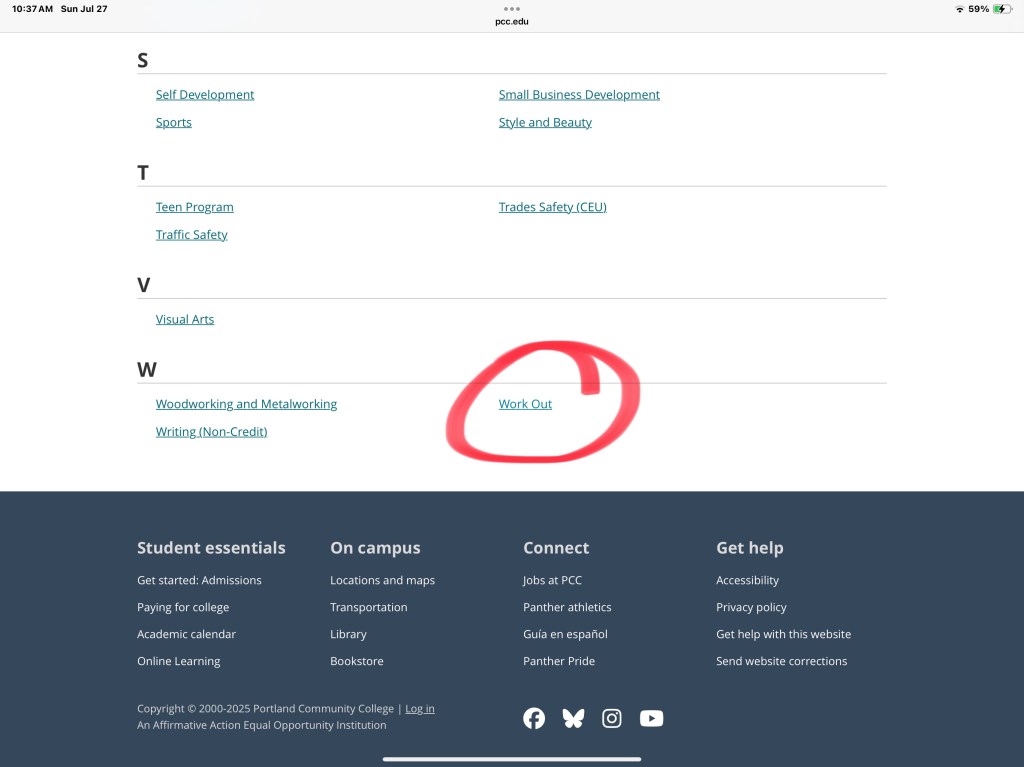The height and width of the screenshot is (767, 1024).
Task: Tap the pcc.edu address bar
Action: coord(512,21)
